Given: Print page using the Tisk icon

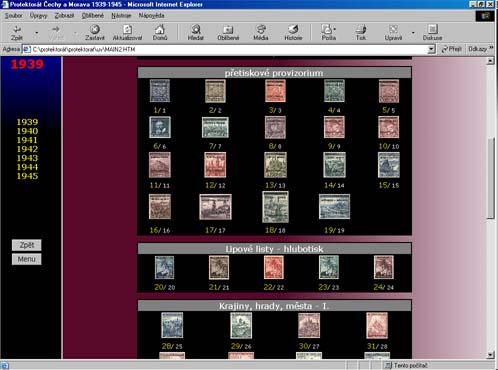Looking at the screenshot, I should (361, 33).
